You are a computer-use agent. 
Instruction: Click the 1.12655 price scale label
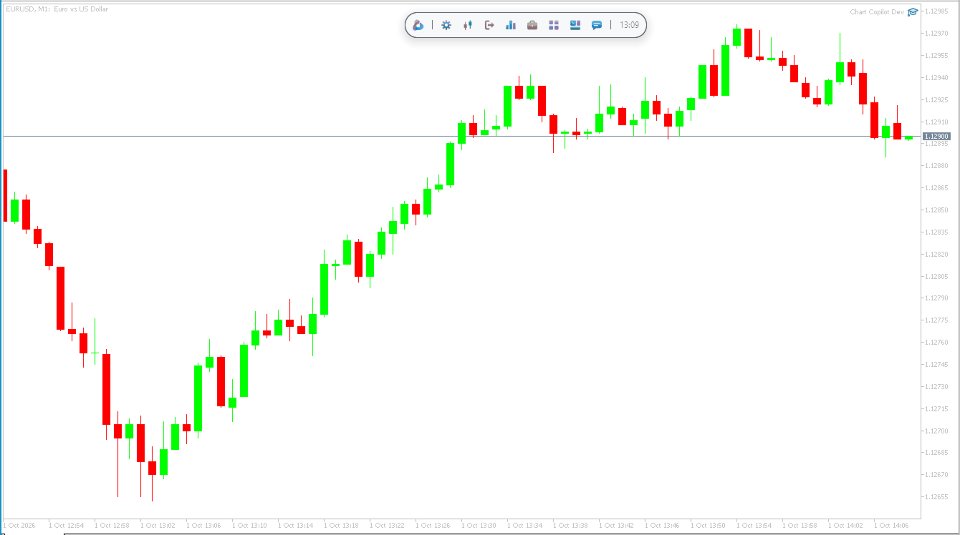[936, 496]
